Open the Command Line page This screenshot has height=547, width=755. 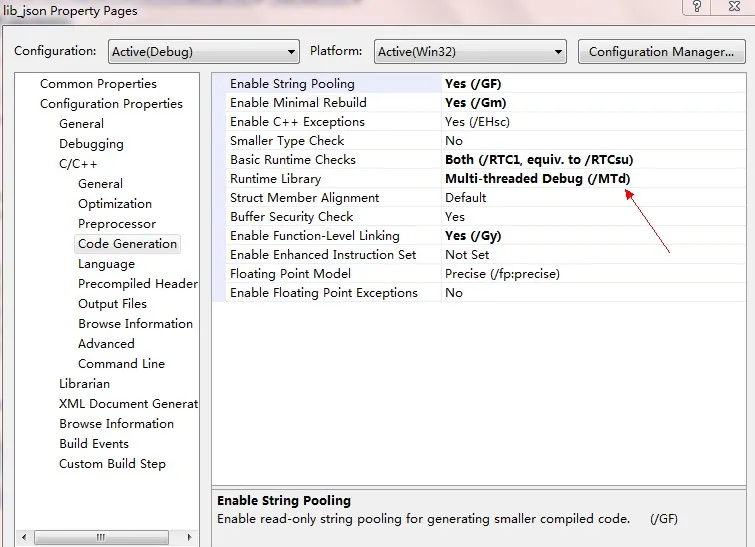point(121,364)
